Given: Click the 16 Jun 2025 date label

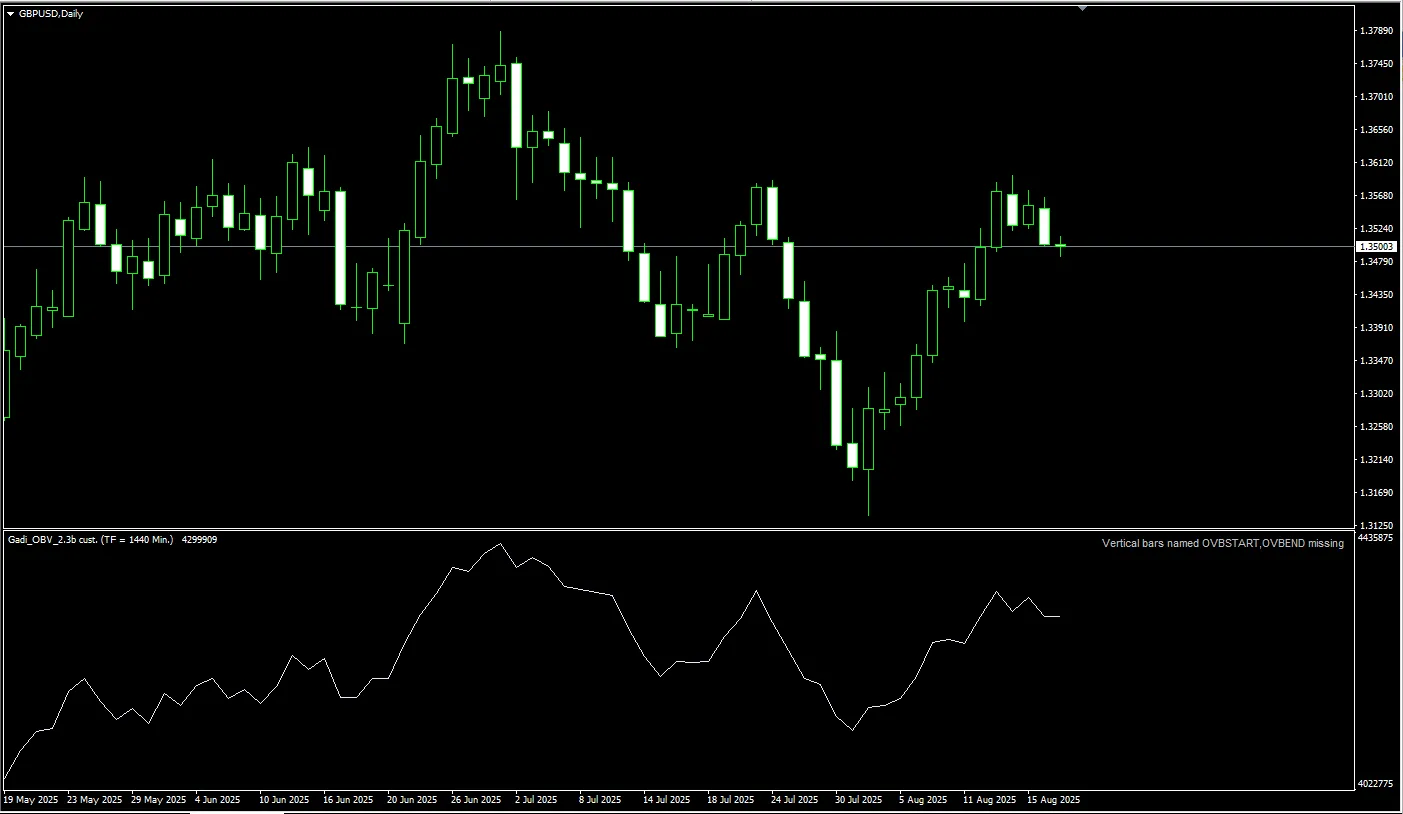Looking at the screenshot, I should tap(349, 800).
